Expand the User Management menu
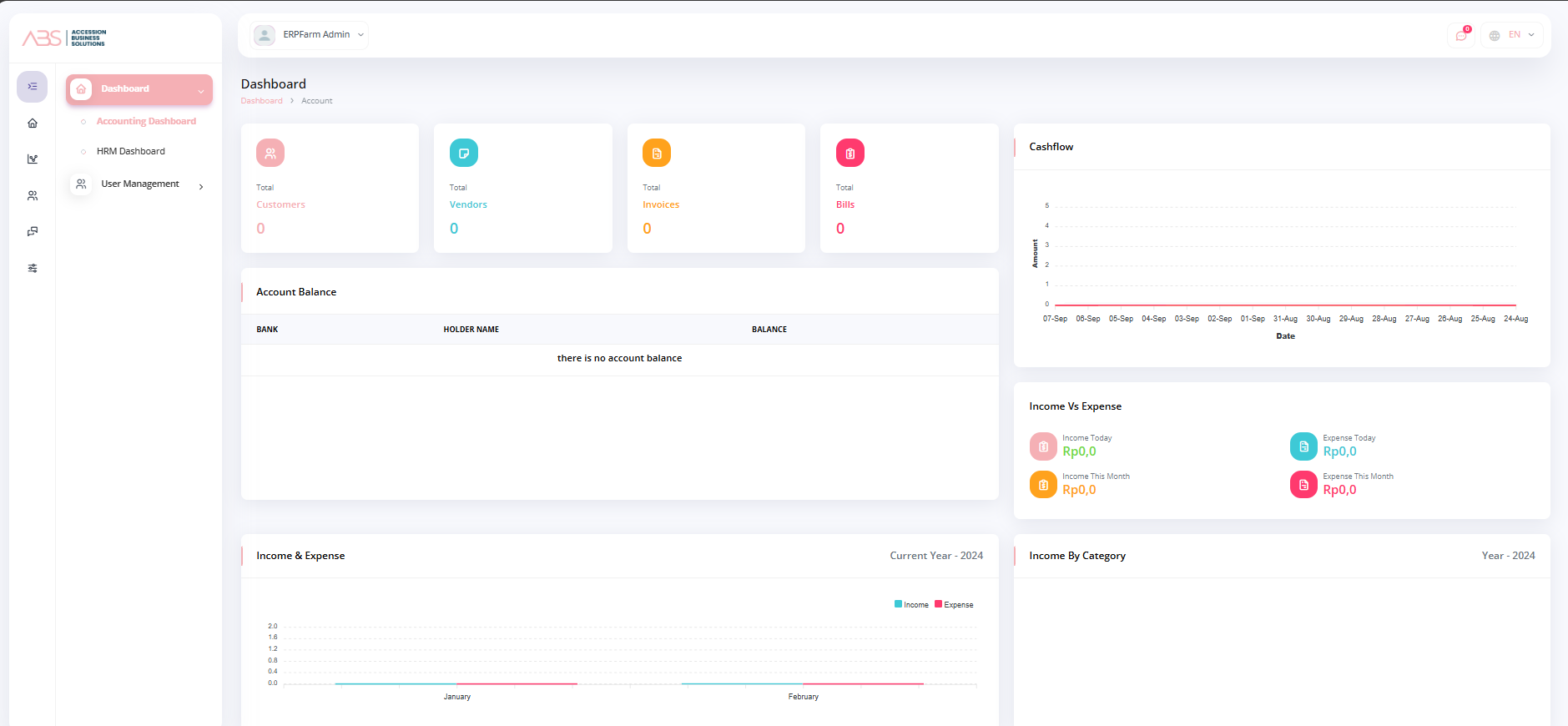The width and height of the screenshot is (1568, 726). (139, 184)
